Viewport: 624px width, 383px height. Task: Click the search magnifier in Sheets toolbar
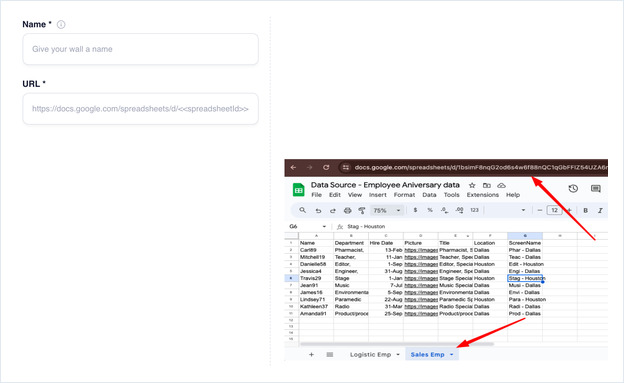pyautogui.click(x=303, y=210)
